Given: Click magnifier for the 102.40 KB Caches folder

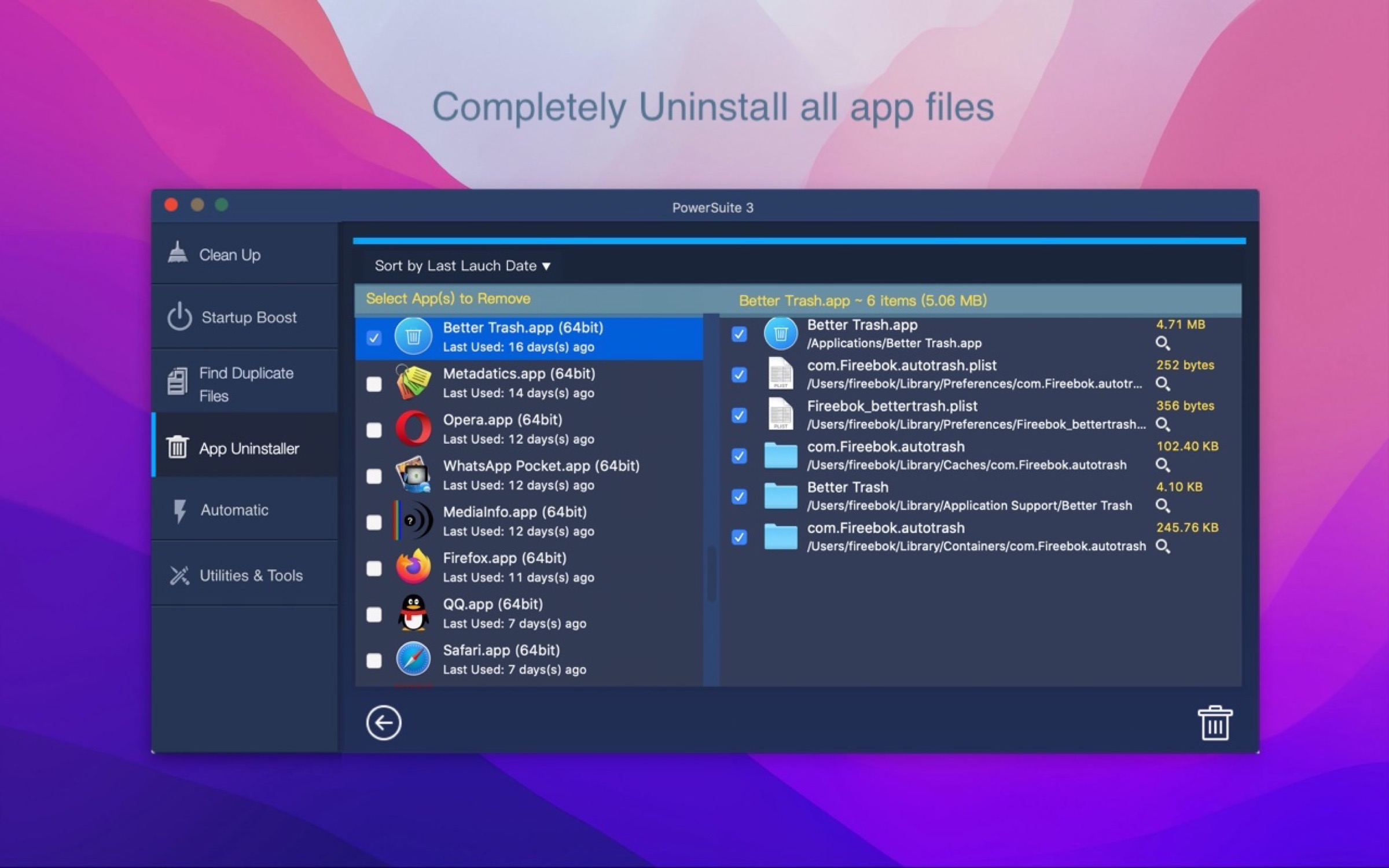Looking at the screenshot, I should coord(1163,465).
